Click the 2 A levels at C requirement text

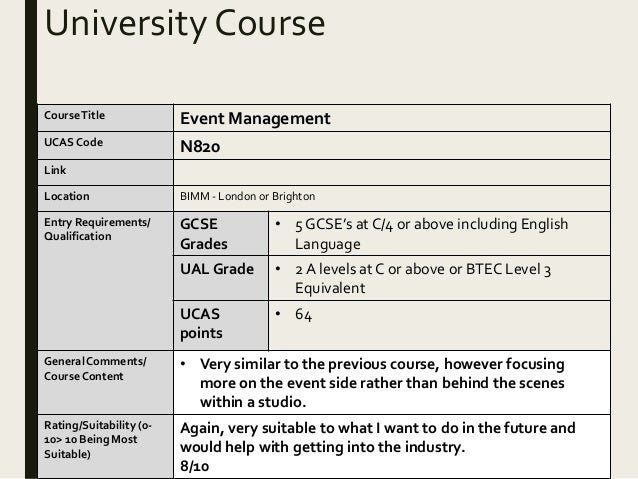423,278
